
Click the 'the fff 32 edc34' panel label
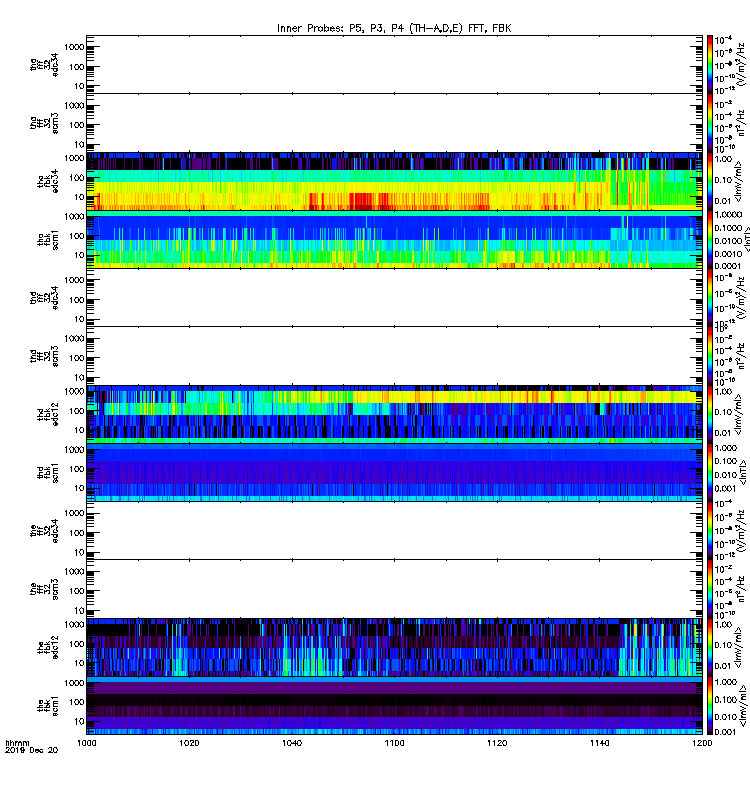(x=44, y=531)
